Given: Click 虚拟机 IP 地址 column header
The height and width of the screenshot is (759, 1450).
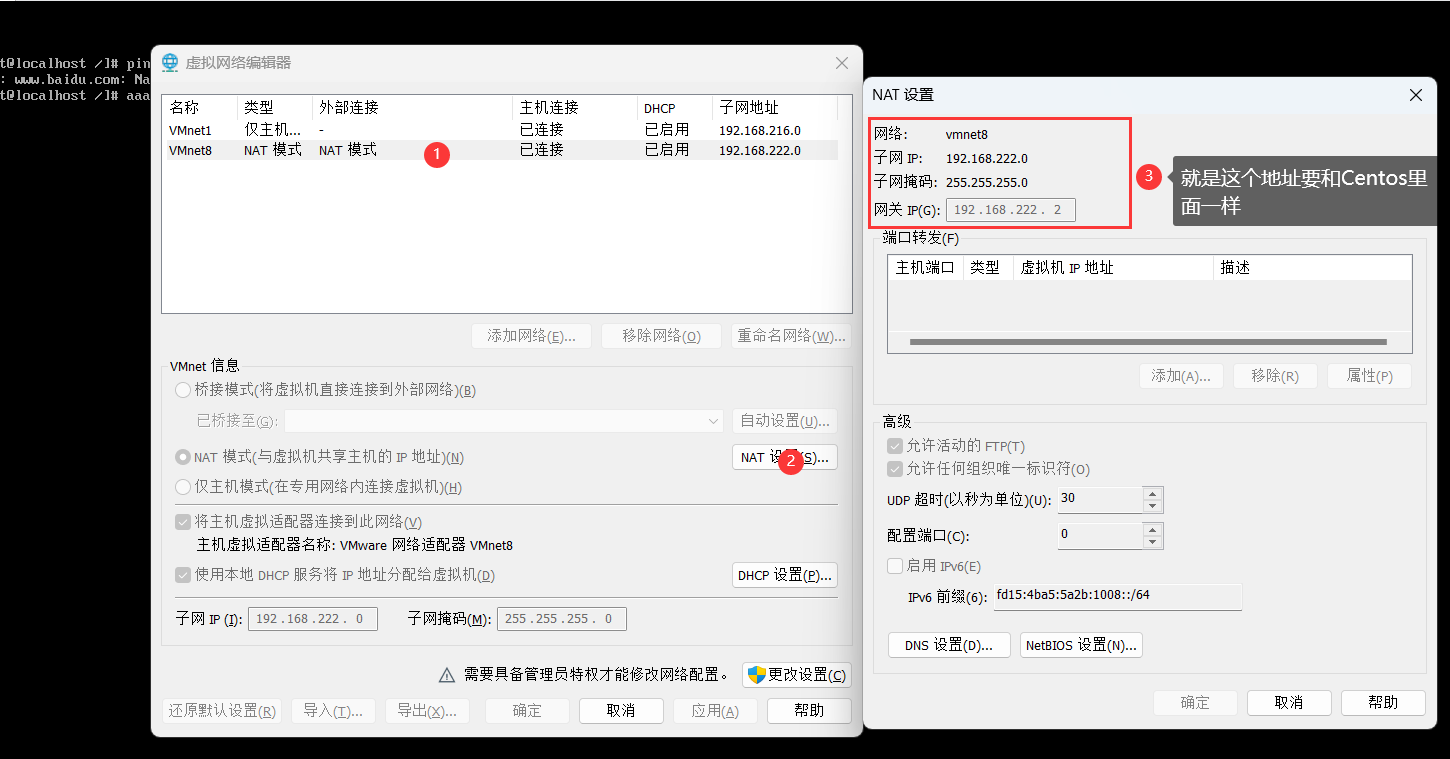Looking at the screenshot, I should point(1113,268).
